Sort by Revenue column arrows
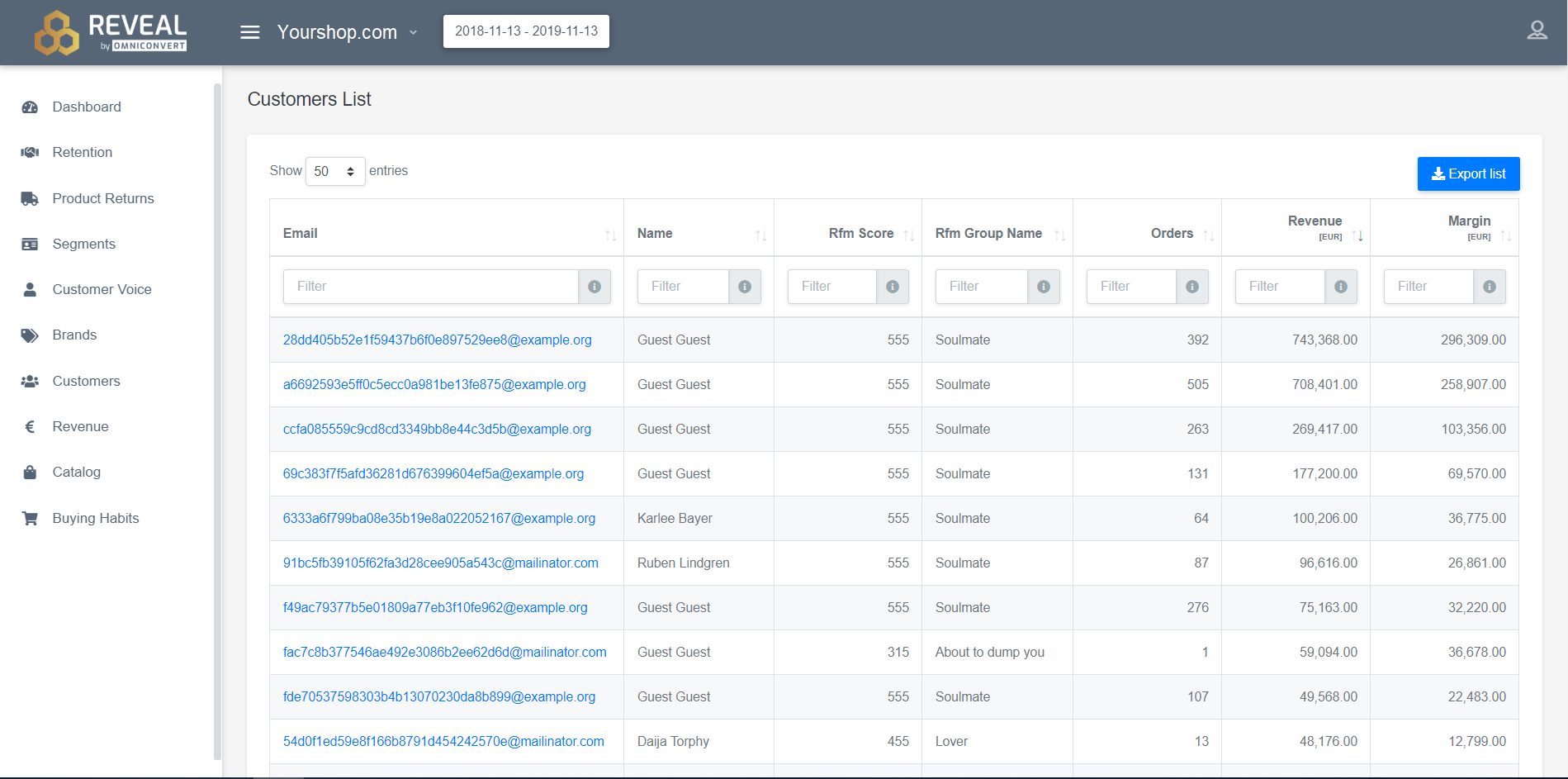This screenshot has height=779, width=1568. (x=1357, y=235)
